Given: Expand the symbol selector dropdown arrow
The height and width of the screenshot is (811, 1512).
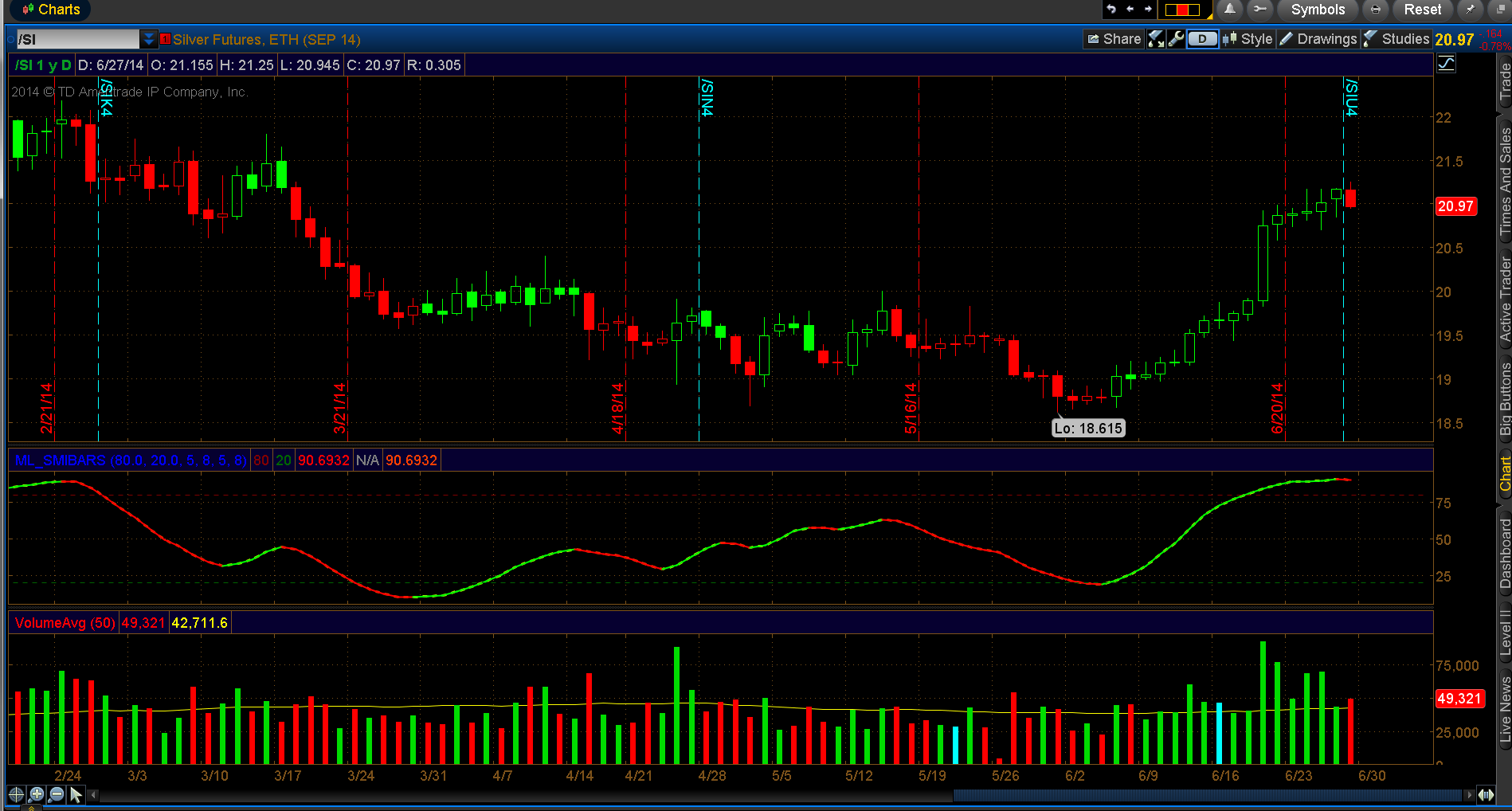Looking at the screenshot, I should [x=149, y=39].
